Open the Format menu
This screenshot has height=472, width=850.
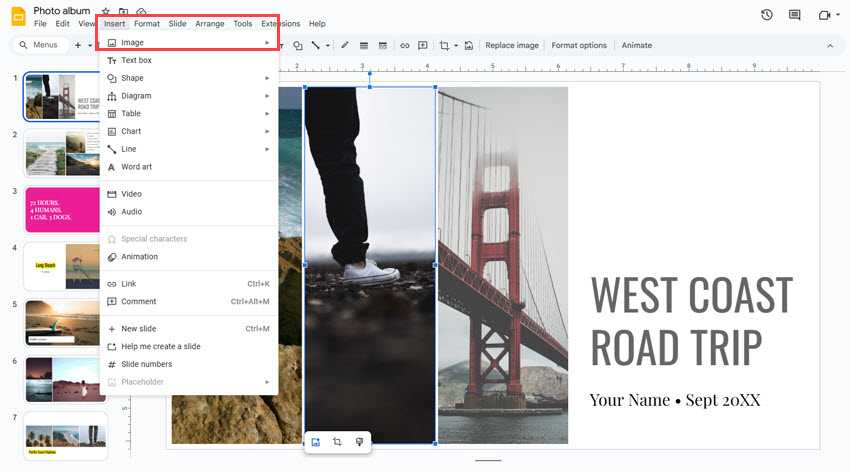coord(147,24)
